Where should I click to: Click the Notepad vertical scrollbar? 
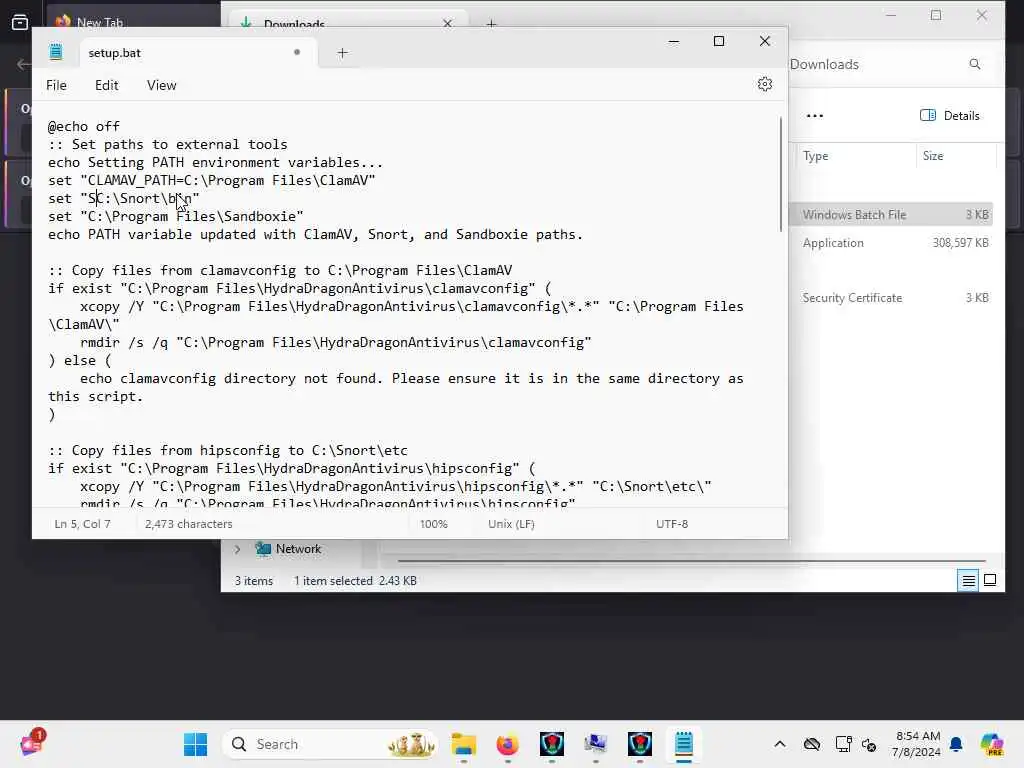(x=780, y=174)
